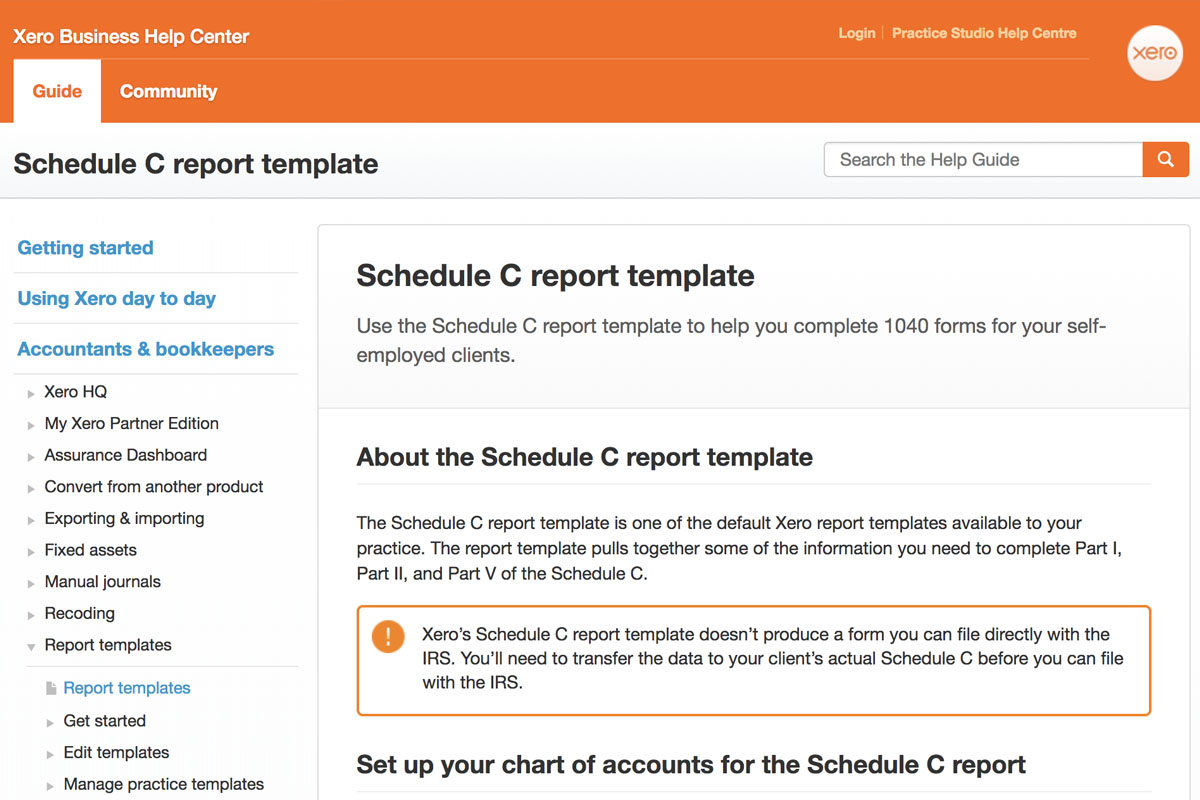The image size is (1200, 800).
Task: Open the Recoding item
Action: [x=79, y=614]
